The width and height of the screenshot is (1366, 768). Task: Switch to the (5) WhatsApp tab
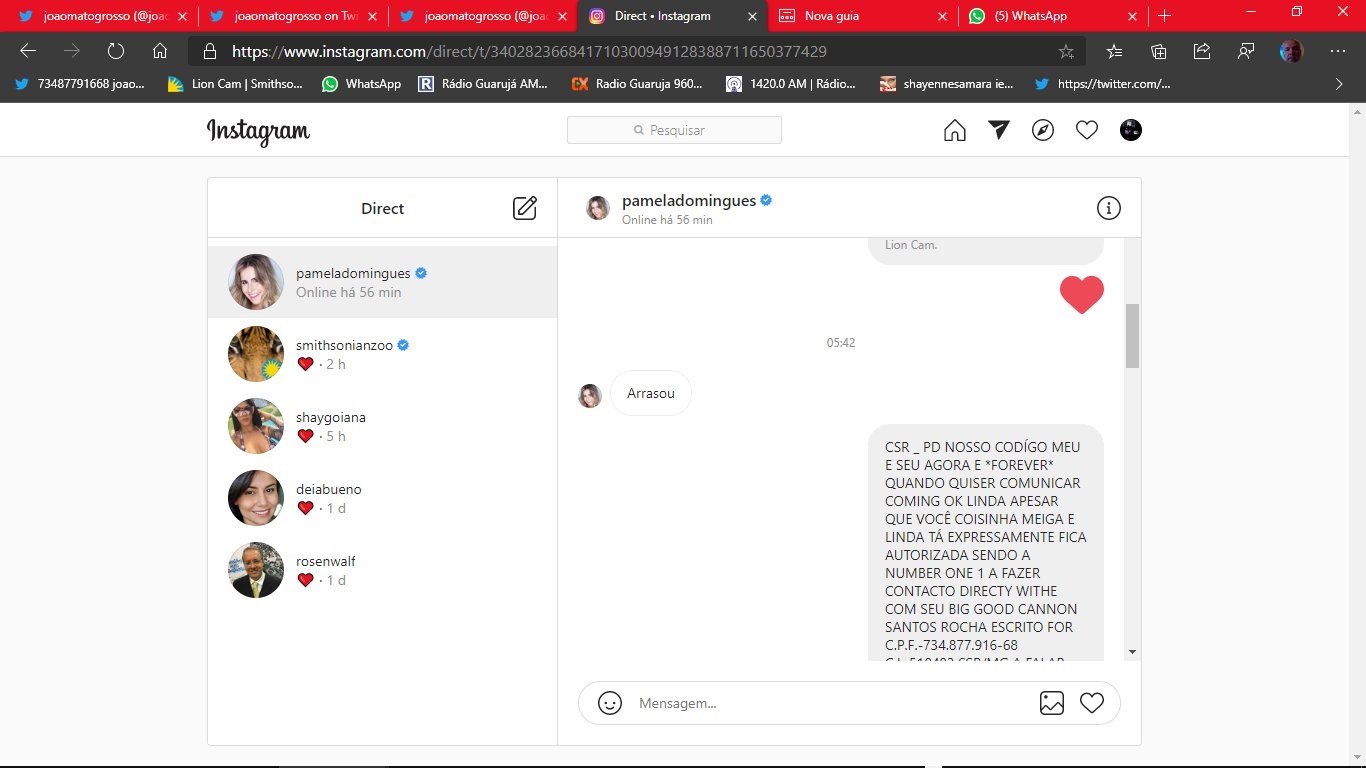click(x=1053, y=16)
